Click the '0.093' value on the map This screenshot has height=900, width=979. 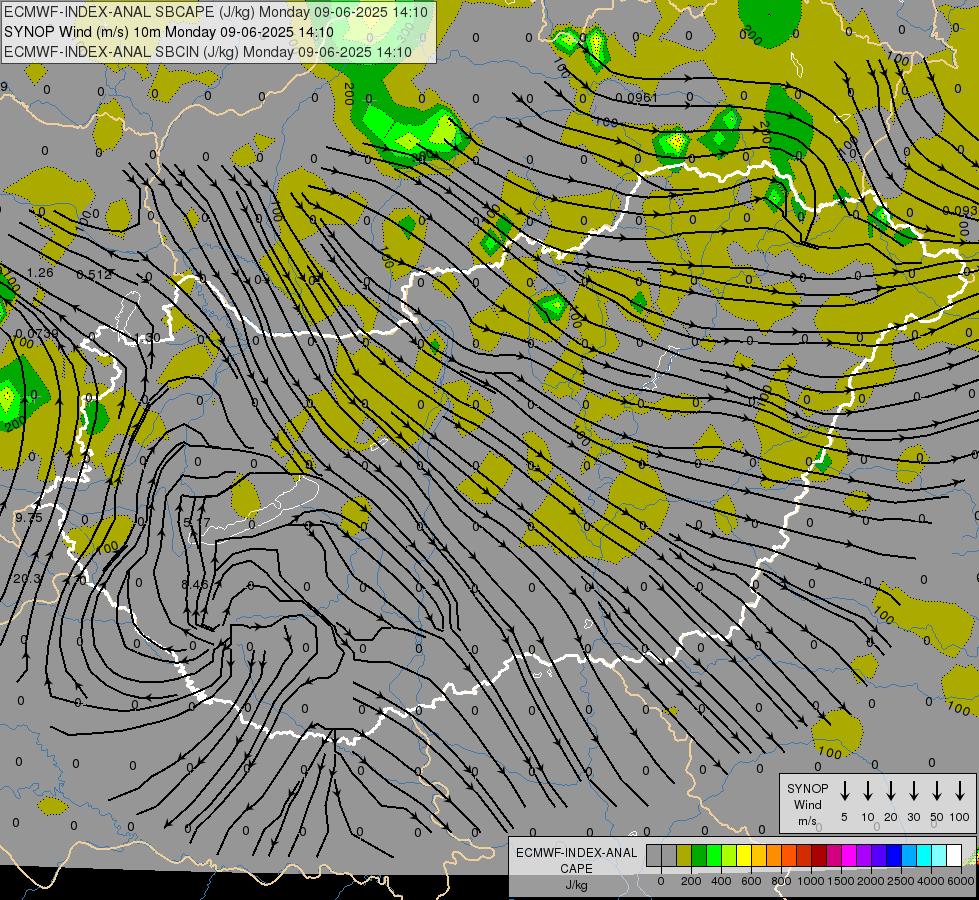tap(960, 210)
